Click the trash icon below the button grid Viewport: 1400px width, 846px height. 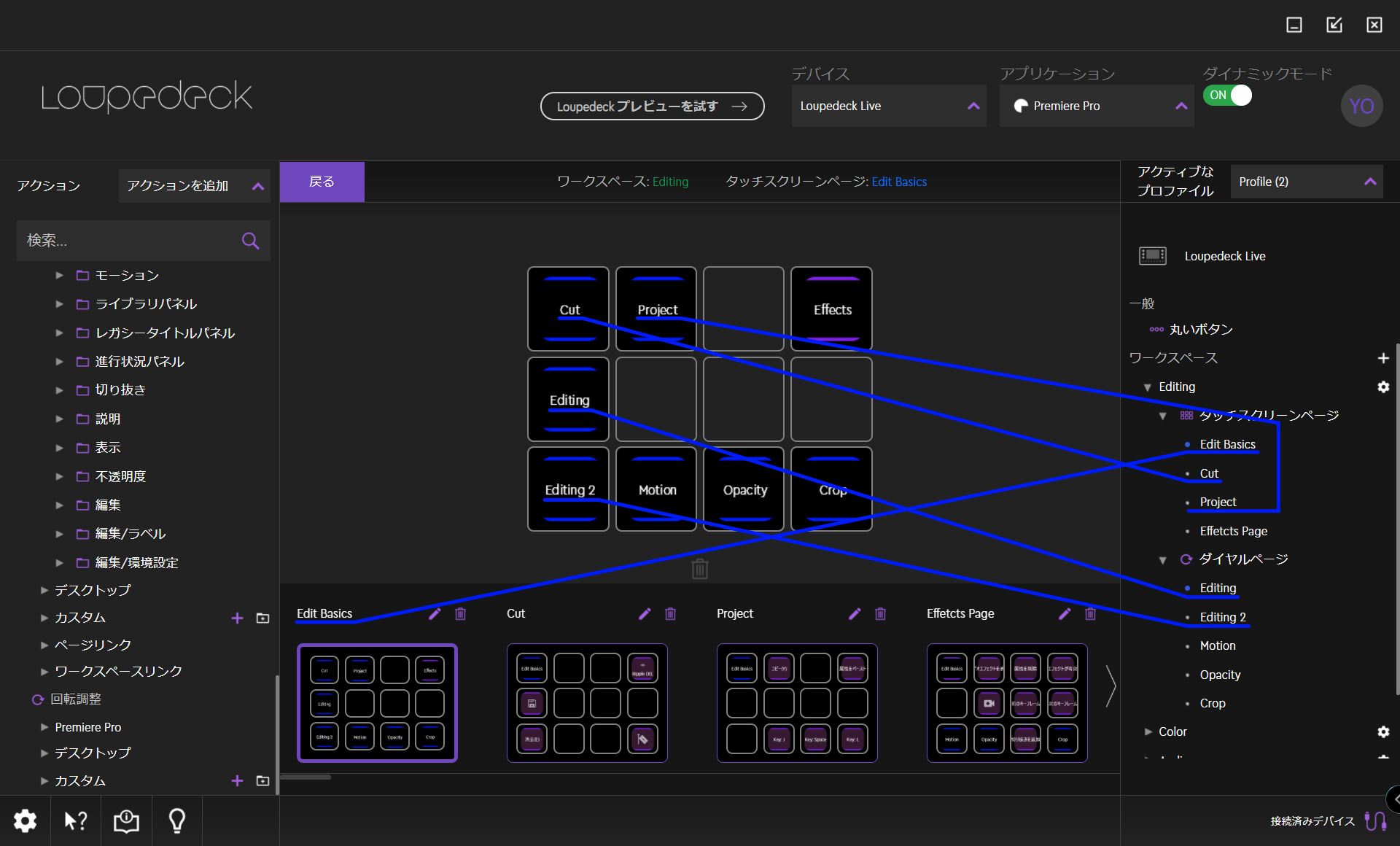[699, 568]
